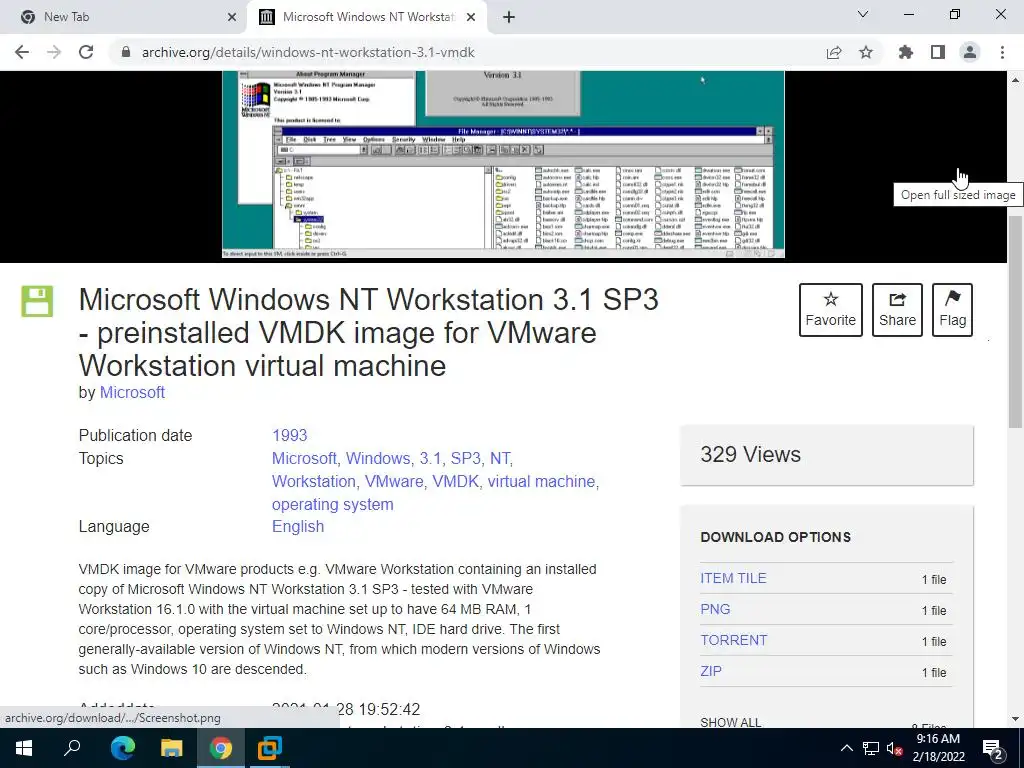1024x768 pixels.
Task: Open the 1993 publication date link
Action: 289,436
